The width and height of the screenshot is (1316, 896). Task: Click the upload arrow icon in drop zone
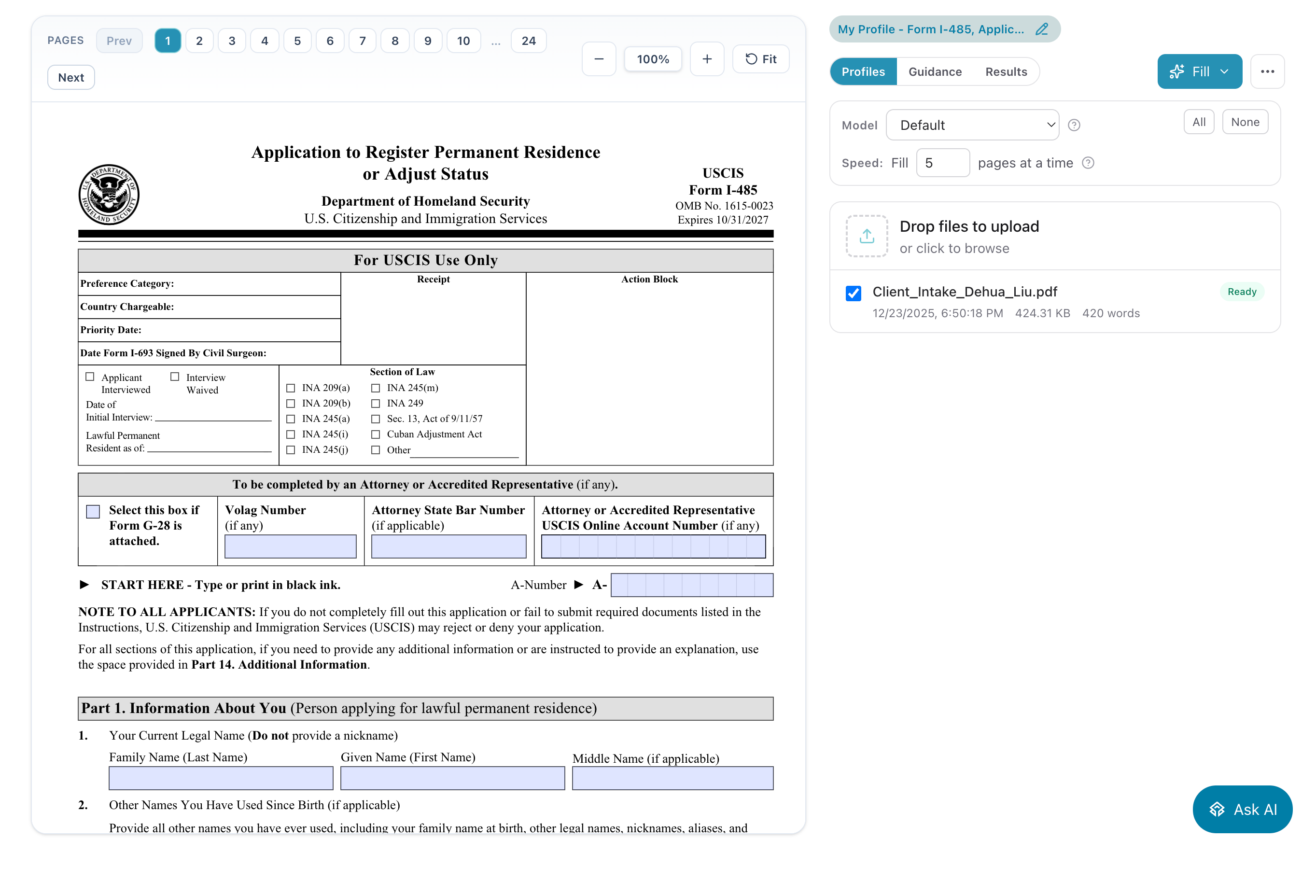[867, 236]
